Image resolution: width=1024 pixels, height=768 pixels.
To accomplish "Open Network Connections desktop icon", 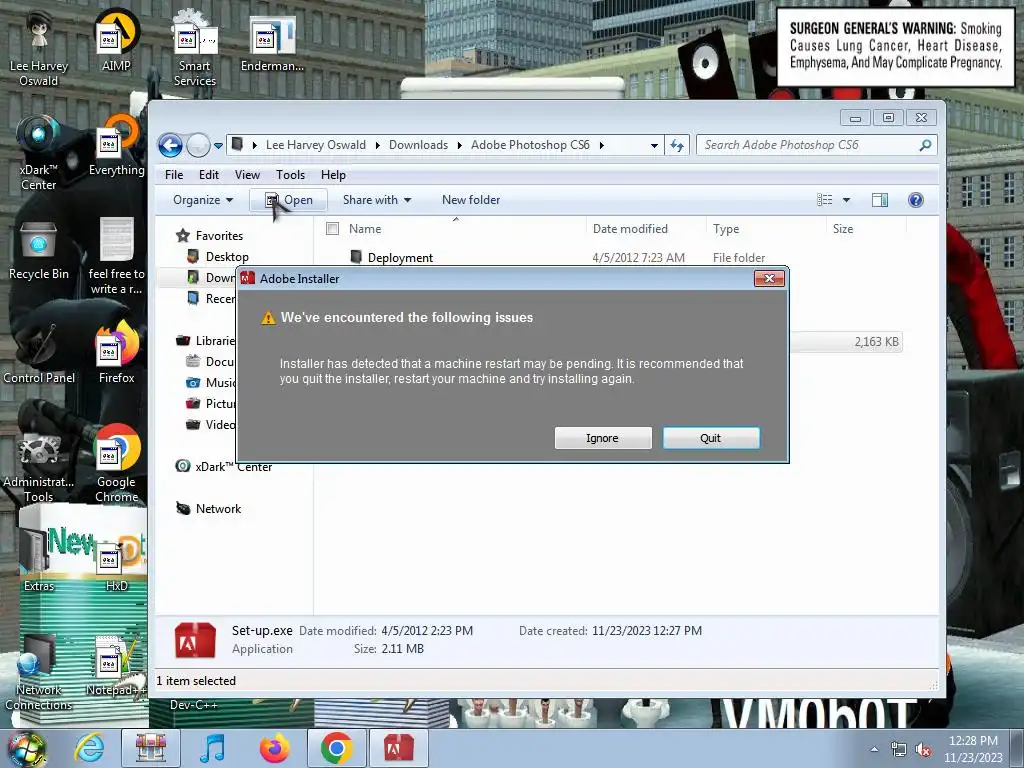I will 39,673.
